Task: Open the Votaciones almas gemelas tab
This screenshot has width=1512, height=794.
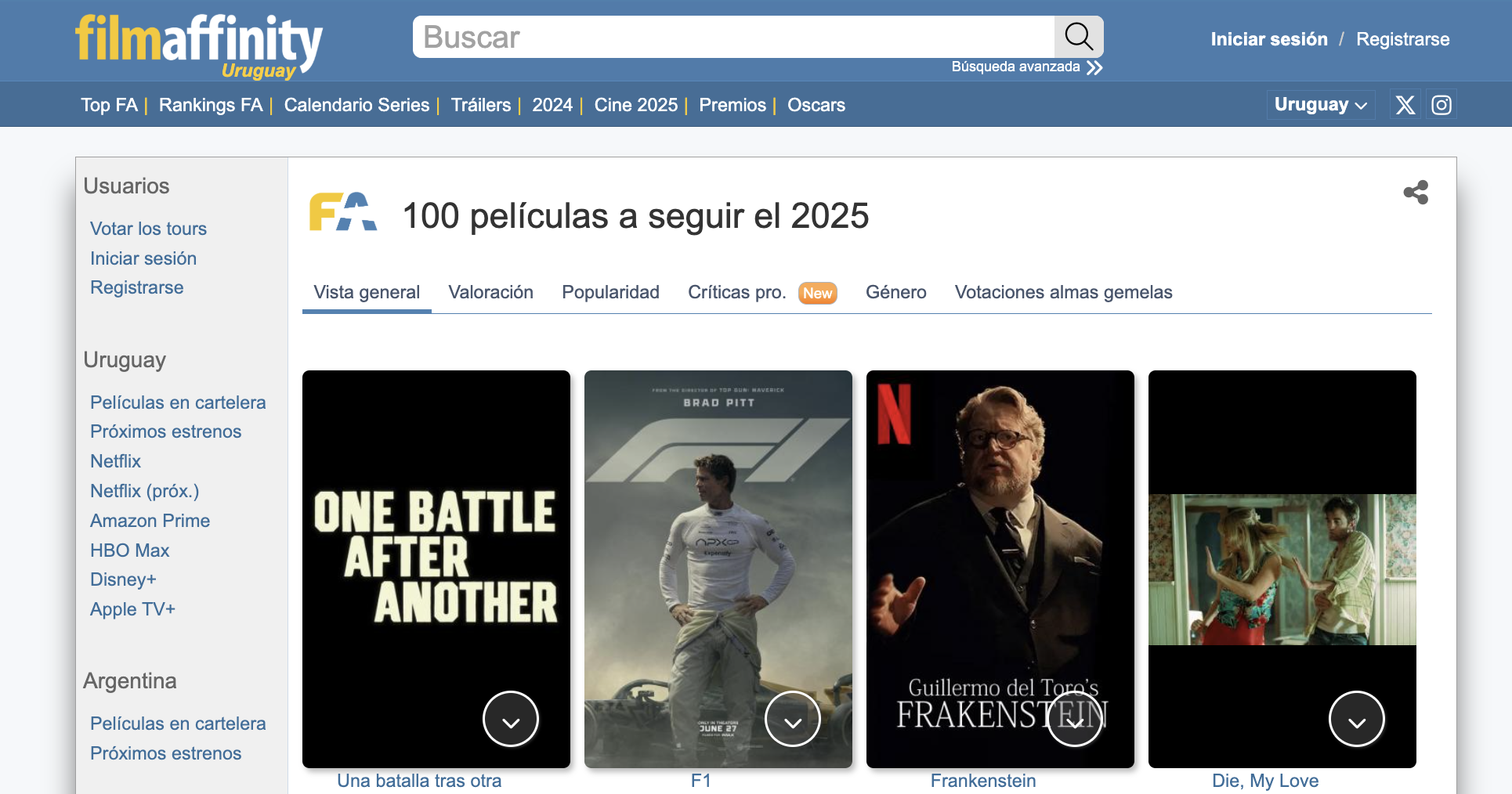Action: point(1063,292)
